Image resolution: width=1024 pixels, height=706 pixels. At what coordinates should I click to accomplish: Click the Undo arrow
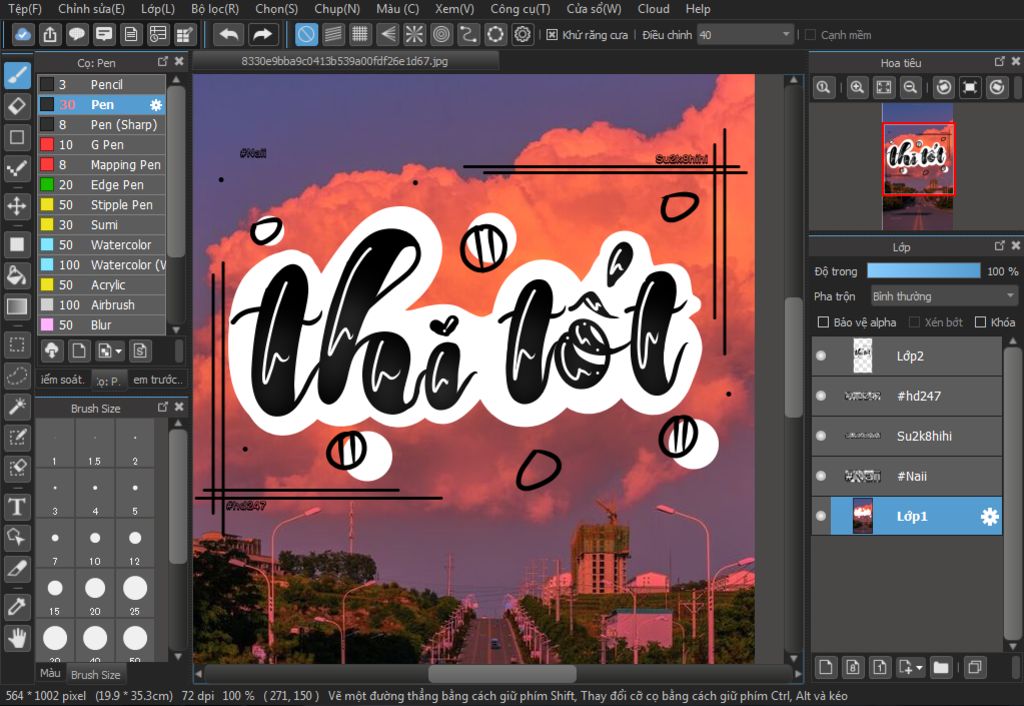click(229, 35)
